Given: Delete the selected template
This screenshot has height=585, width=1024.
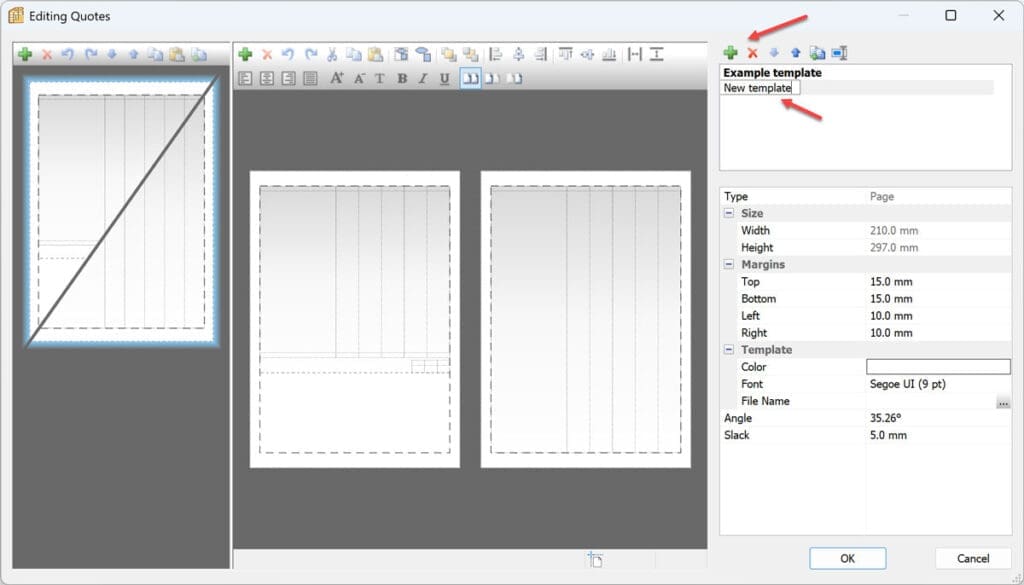Looking at the screenshot, I should point(752,54).
